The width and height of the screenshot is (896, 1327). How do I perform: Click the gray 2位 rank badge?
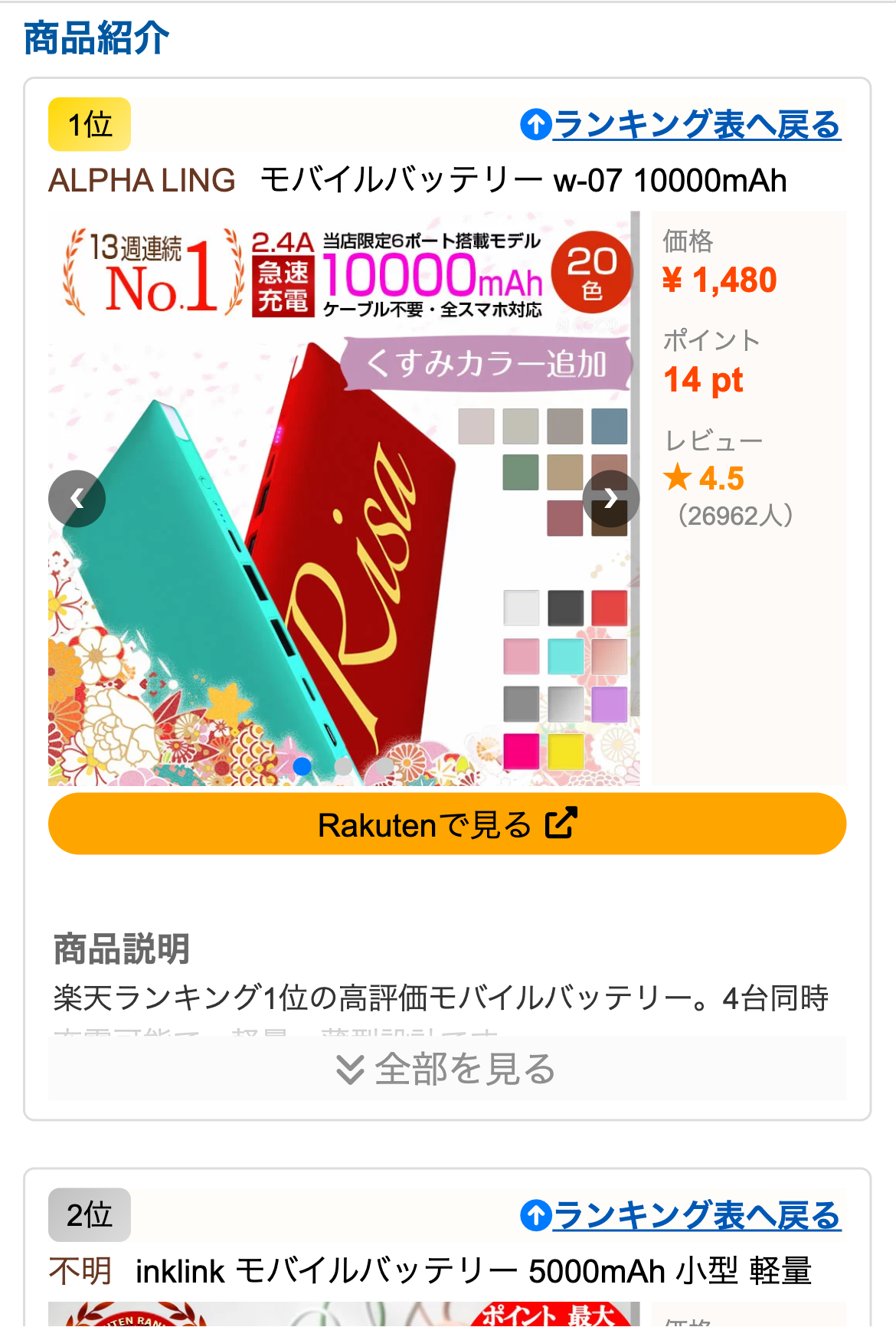pyautogui.click(x=90, y=1215)
